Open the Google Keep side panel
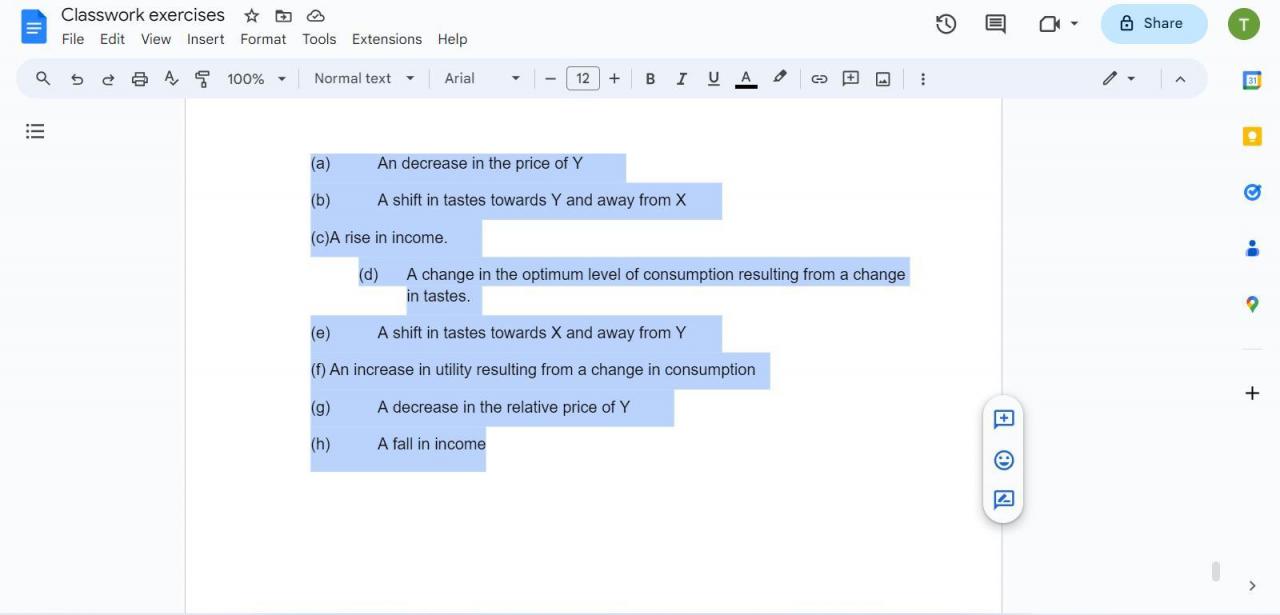Viewport: 1280px width, 615px height. (x=1251, y=136)
